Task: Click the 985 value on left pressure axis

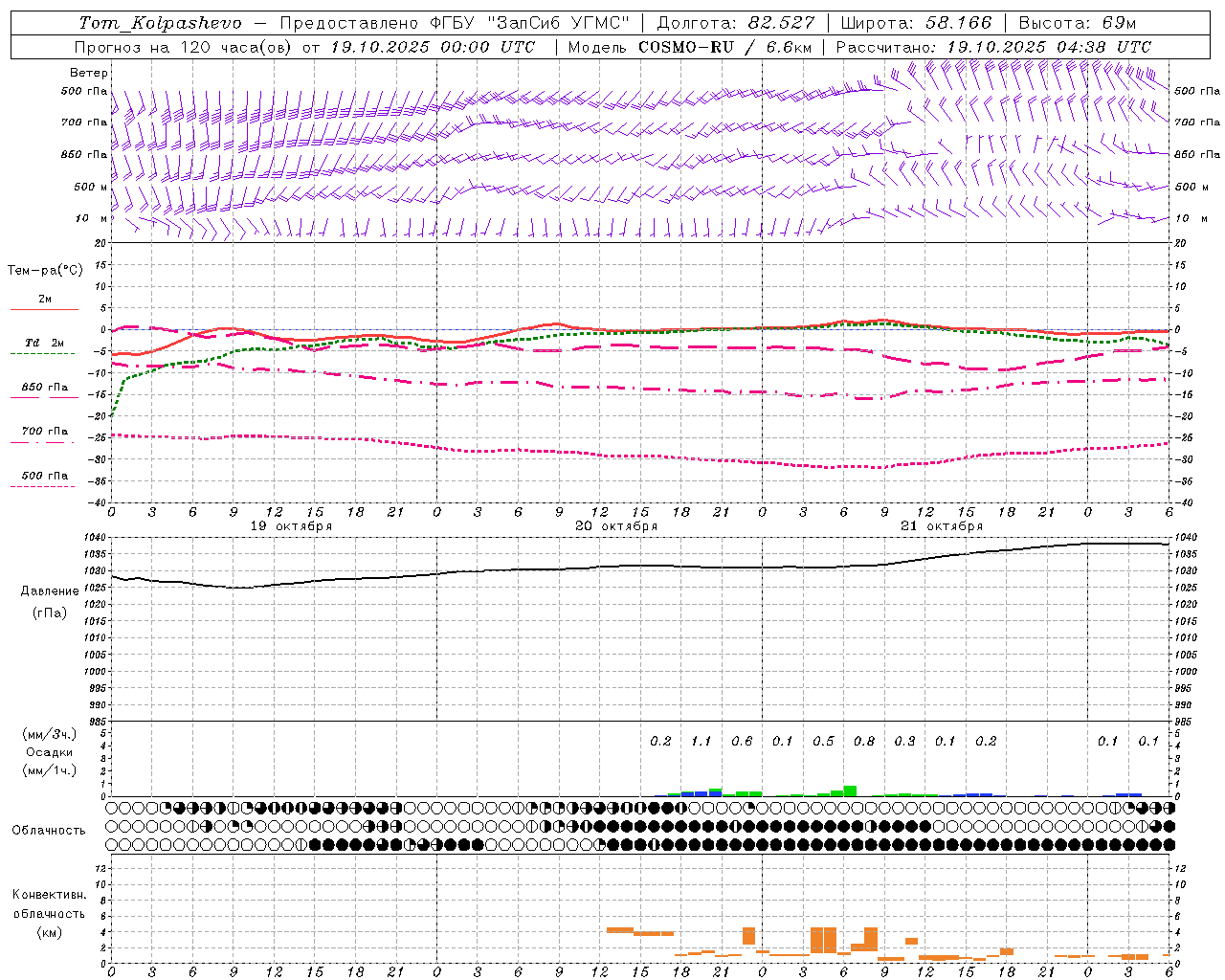Action: 99,722
